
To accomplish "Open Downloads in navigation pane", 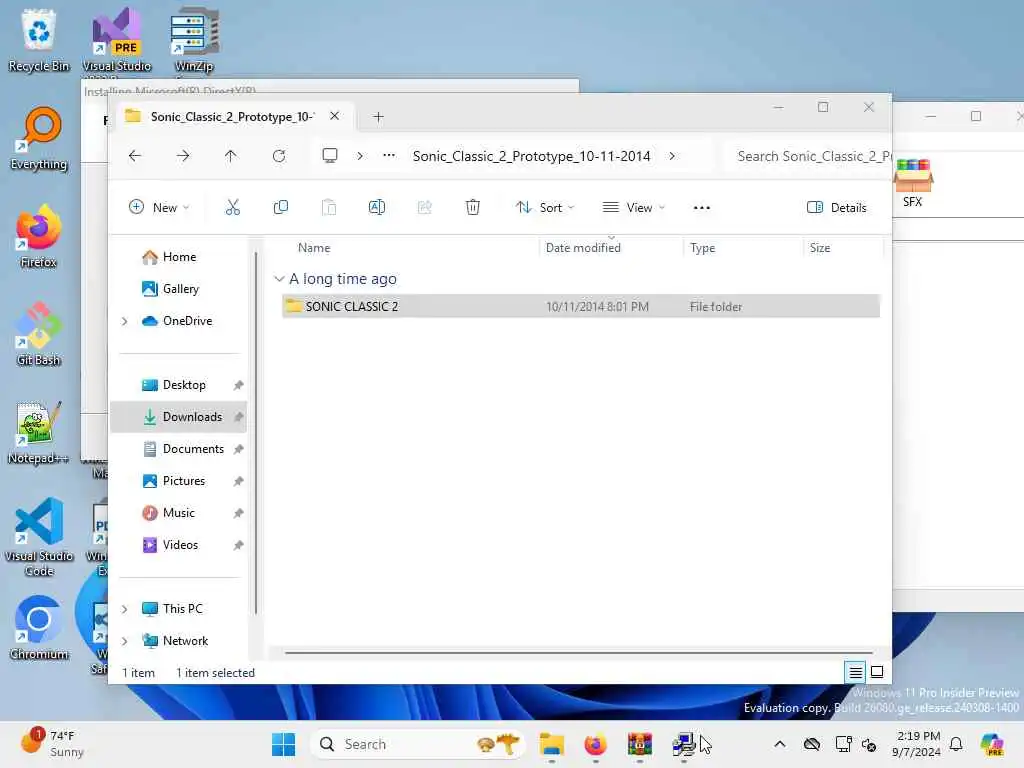I will 180,417.
